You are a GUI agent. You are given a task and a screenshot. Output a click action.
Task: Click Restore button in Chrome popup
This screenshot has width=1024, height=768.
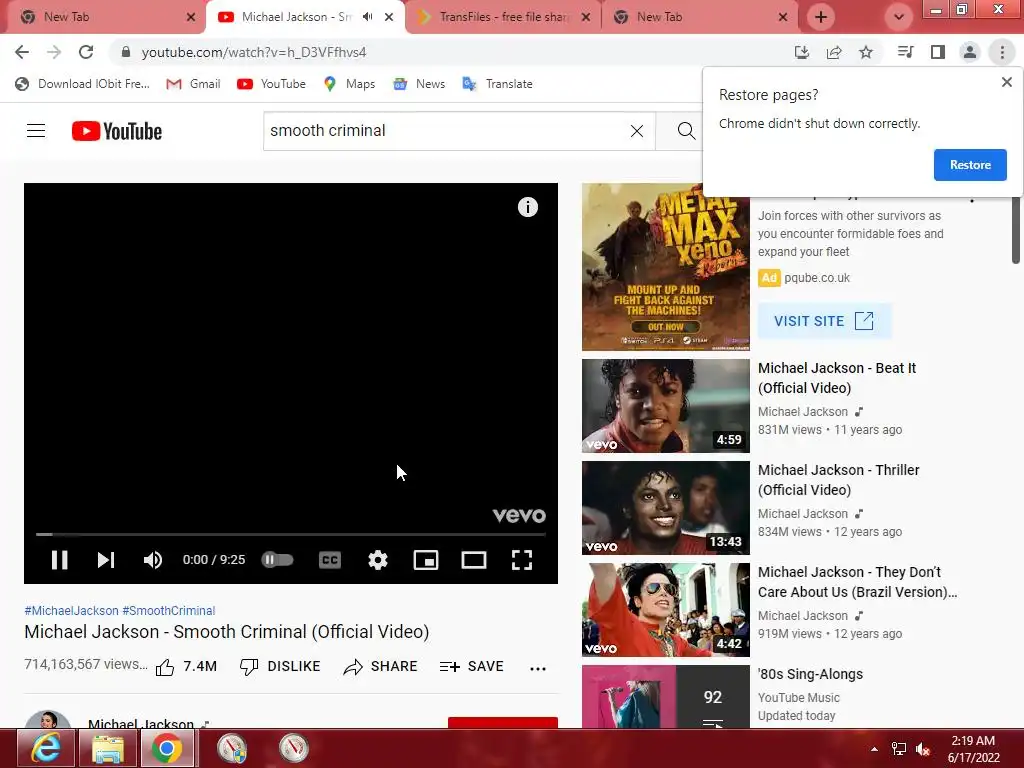coord(970,165)
